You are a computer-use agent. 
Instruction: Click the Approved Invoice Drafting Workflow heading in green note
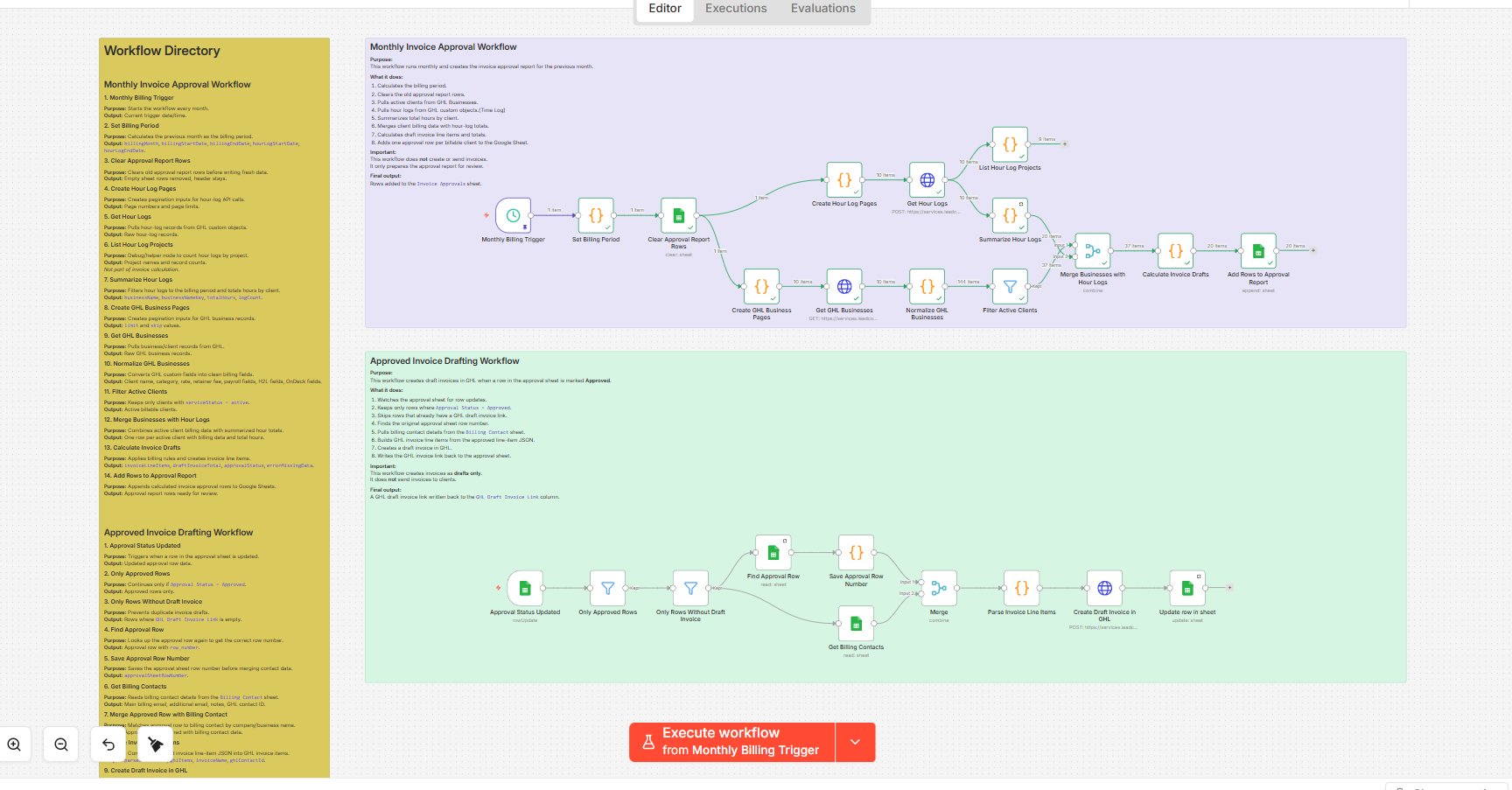click(x=444, y=361)
